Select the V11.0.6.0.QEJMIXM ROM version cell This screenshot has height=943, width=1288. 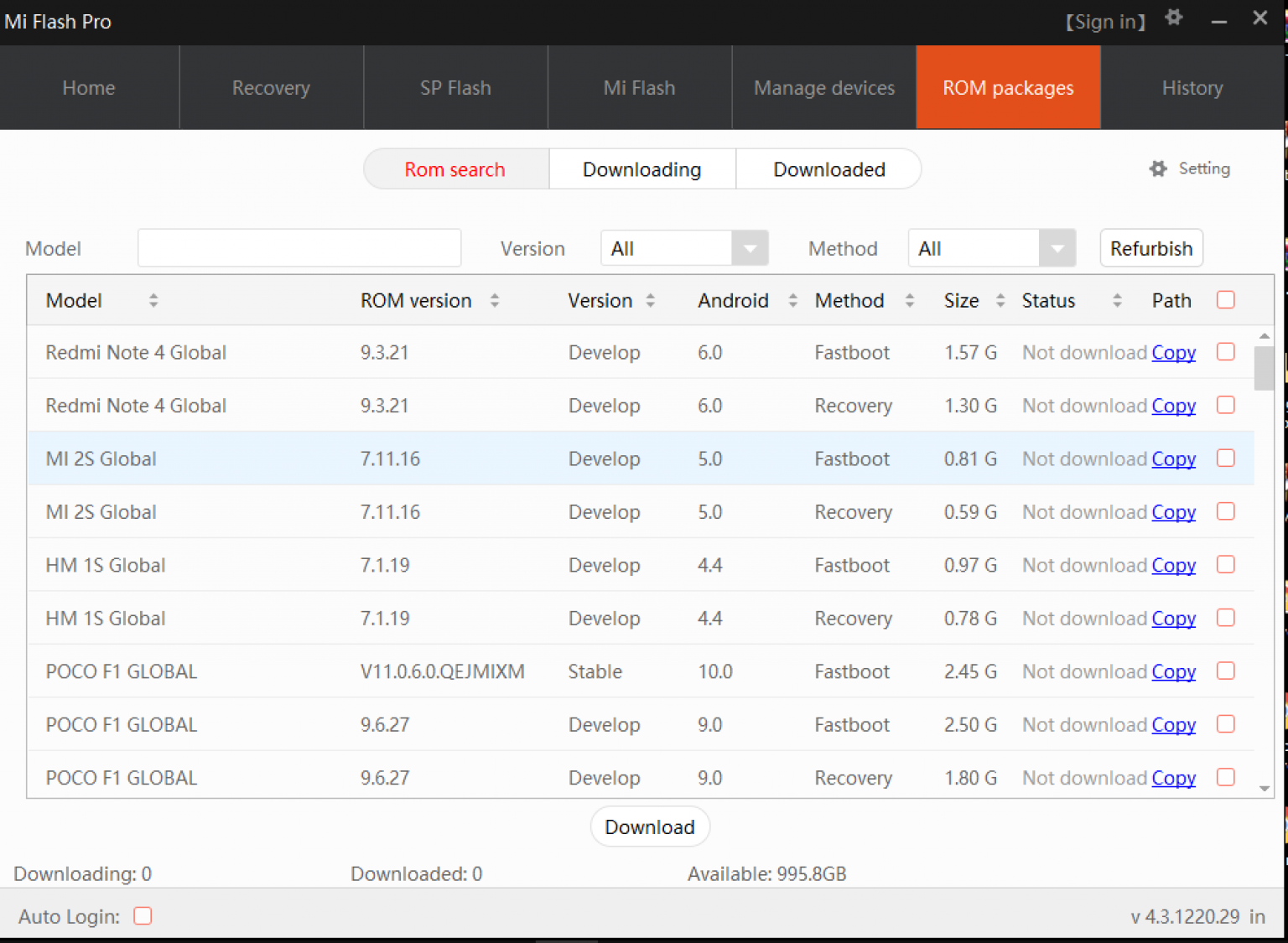point(443,671)
